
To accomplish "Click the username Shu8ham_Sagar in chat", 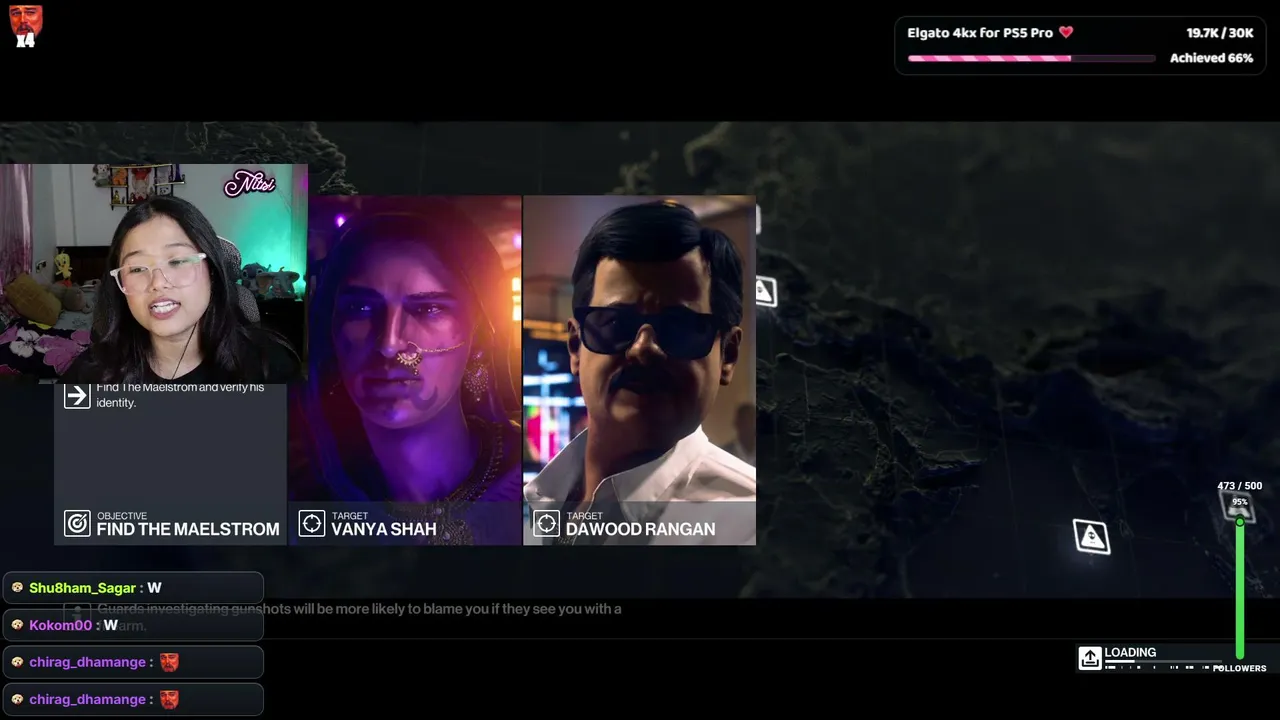I will click(82, 588).
